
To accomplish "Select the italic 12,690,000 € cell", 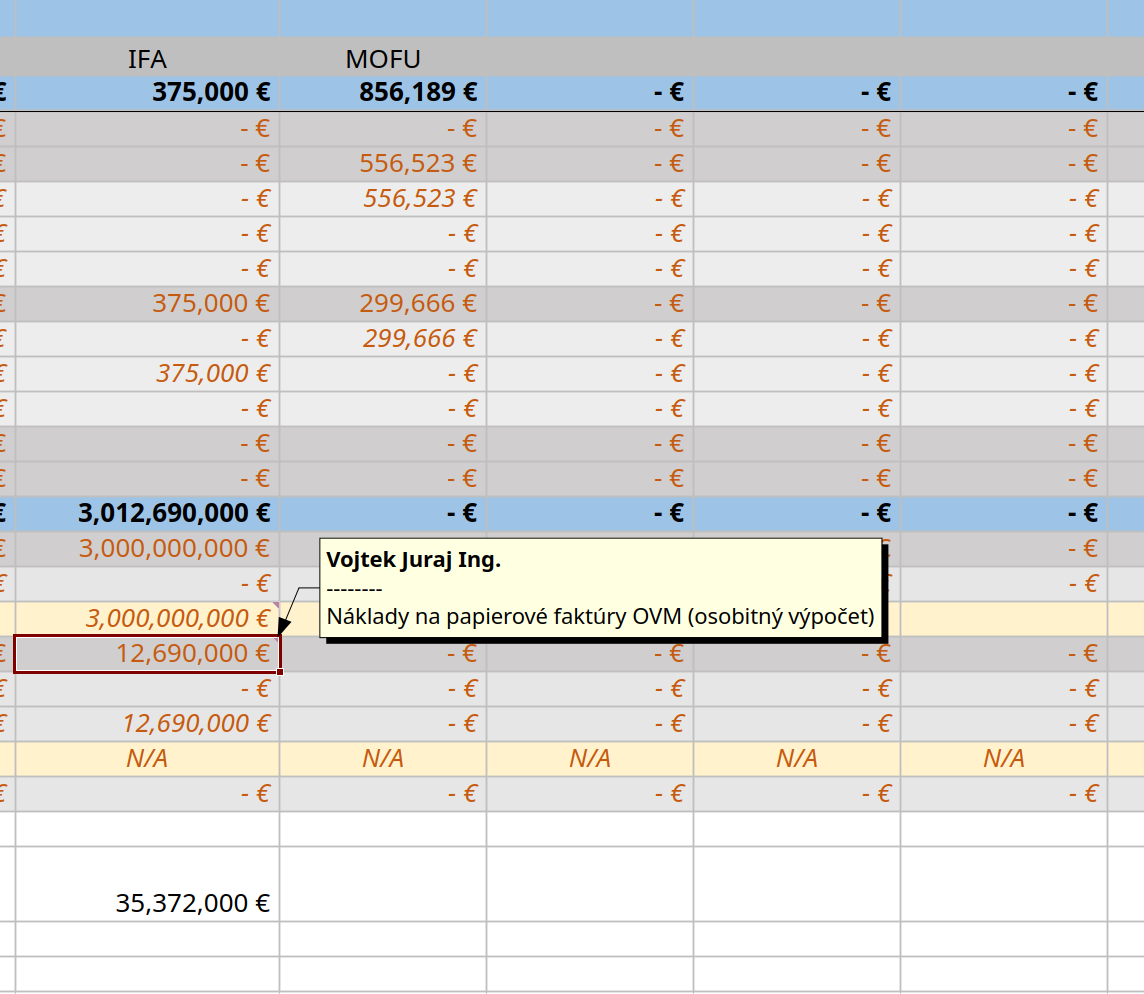I will (147, 723).
